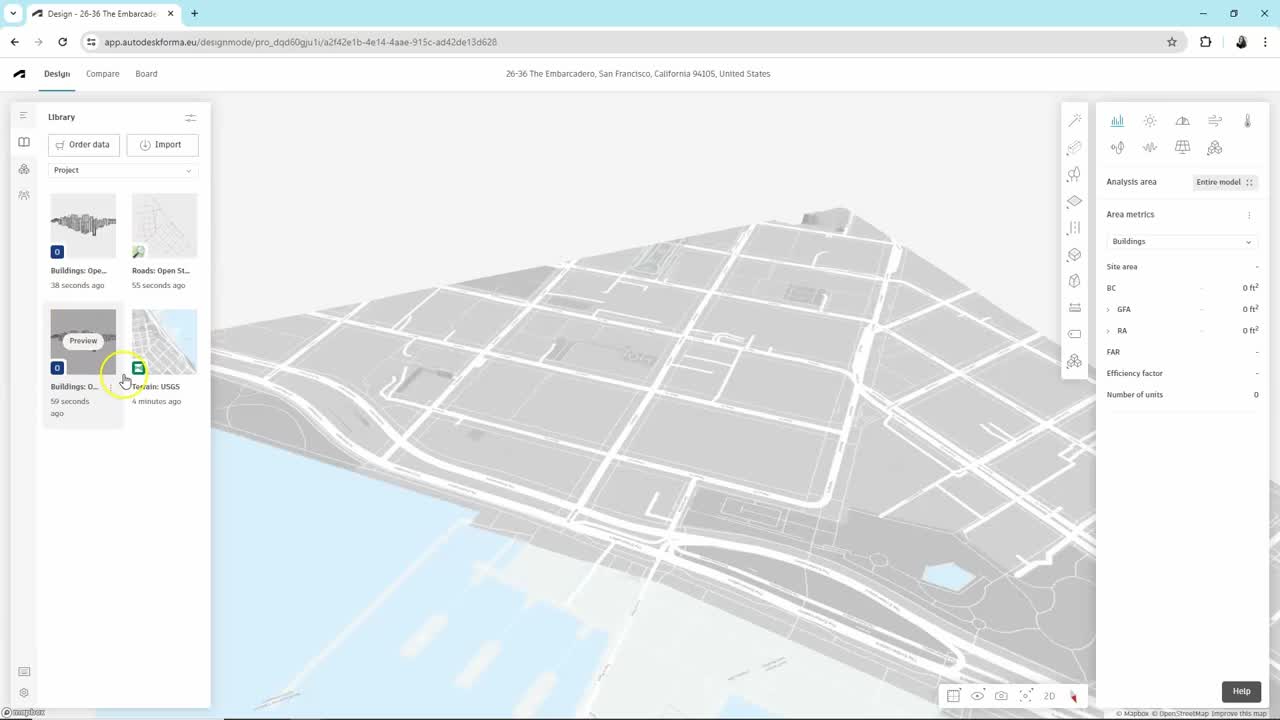Click the Order data button
The width and height of the screenshot is (1280, 720).
tap(83, 145)
